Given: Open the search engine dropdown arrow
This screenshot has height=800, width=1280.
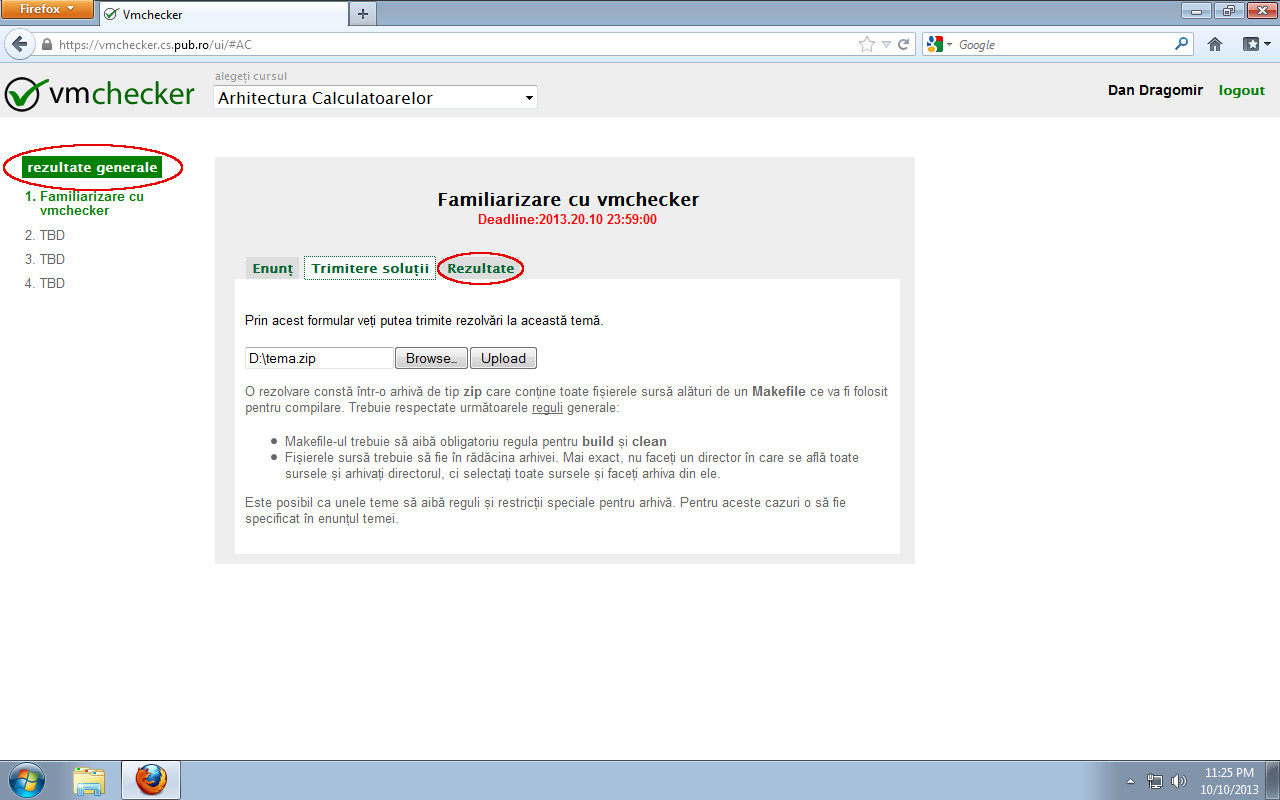Looking at the screenshot, I should point(947,44).
